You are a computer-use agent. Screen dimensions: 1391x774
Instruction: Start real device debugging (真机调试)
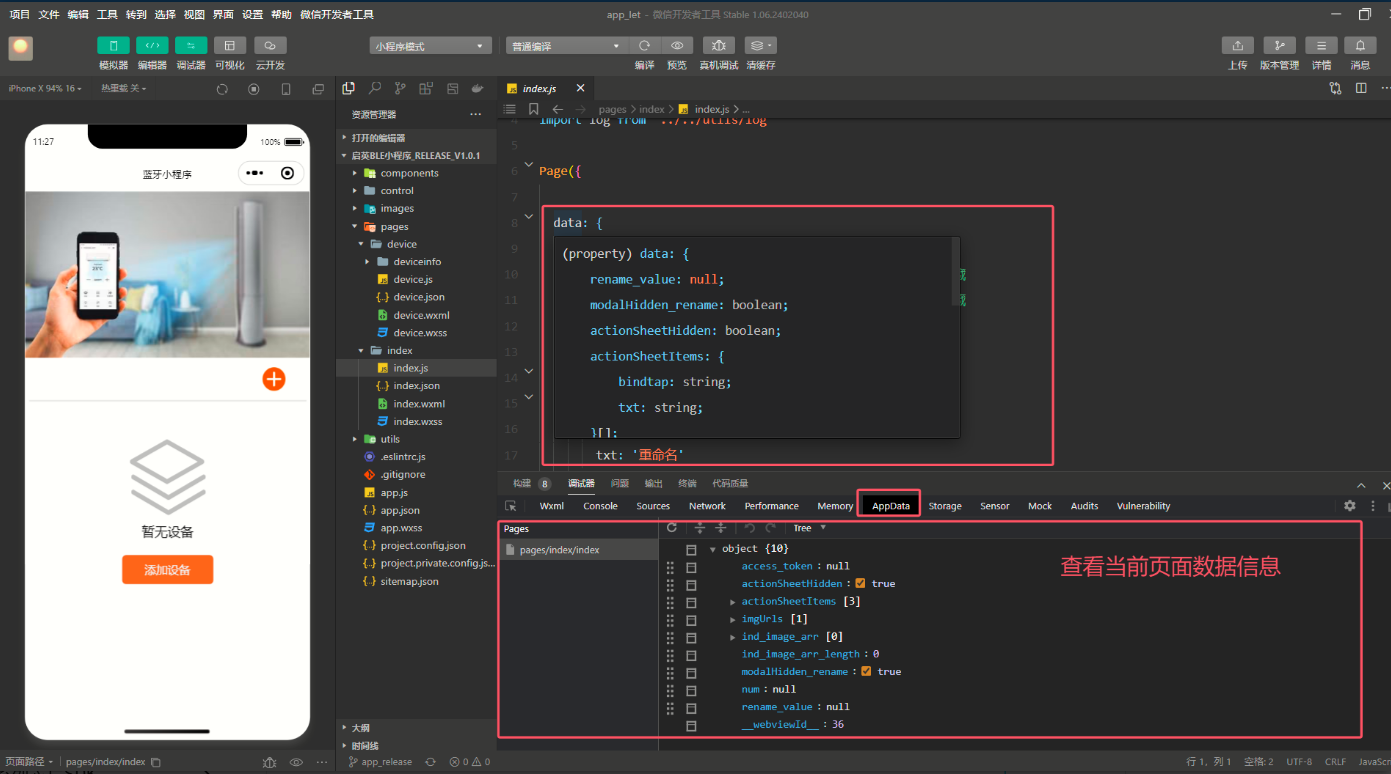(x=718, y=46)
